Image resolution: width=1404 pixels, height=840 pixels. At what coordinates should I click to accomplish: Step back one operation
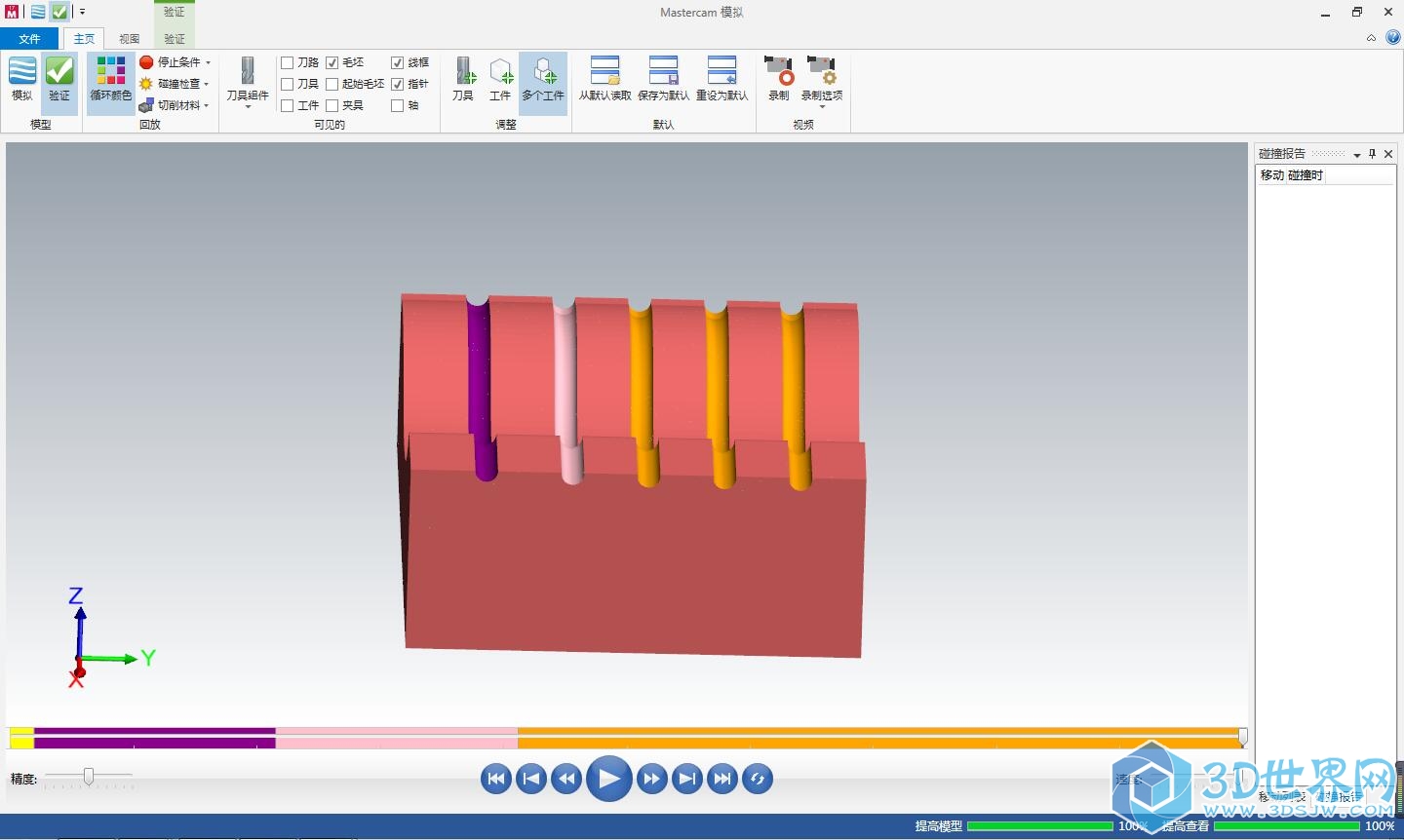point(531,779)
